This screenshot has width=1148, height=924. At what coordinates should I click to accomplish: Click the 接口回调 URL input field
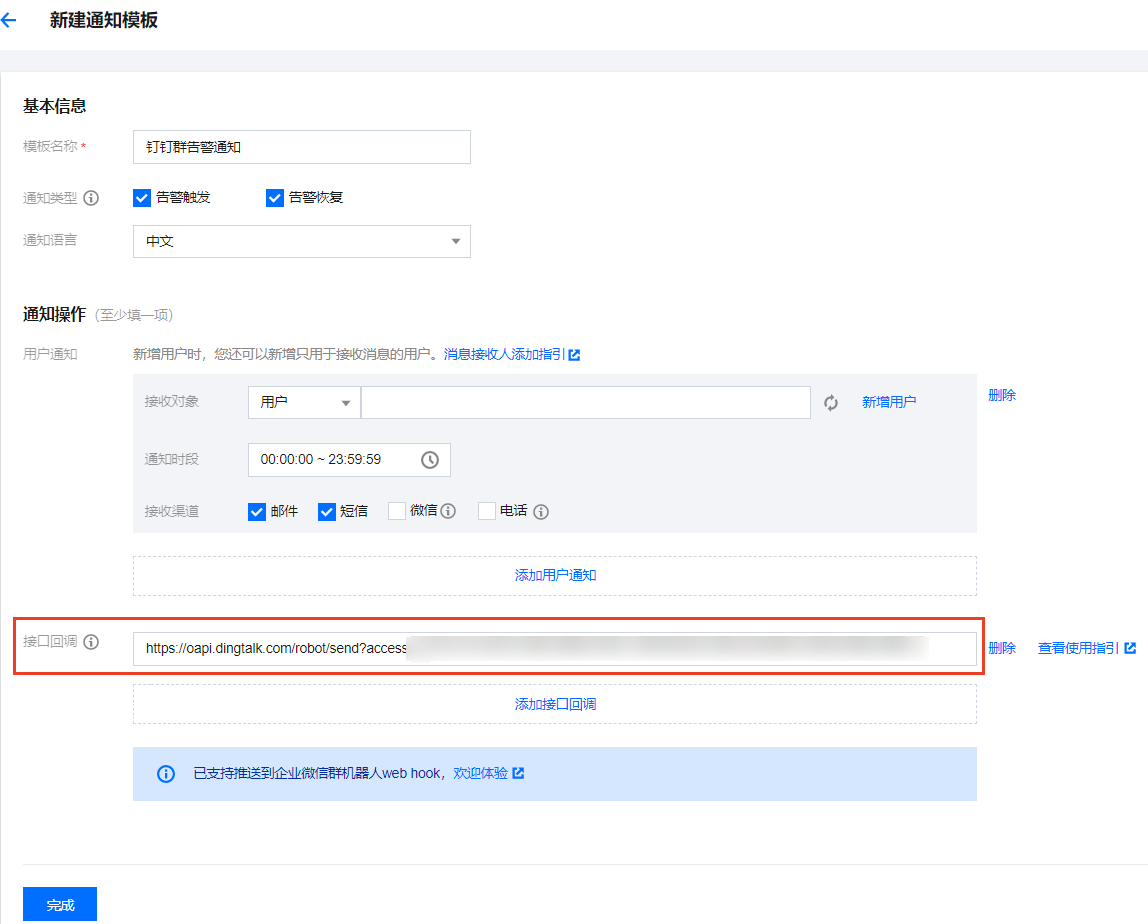555,649
